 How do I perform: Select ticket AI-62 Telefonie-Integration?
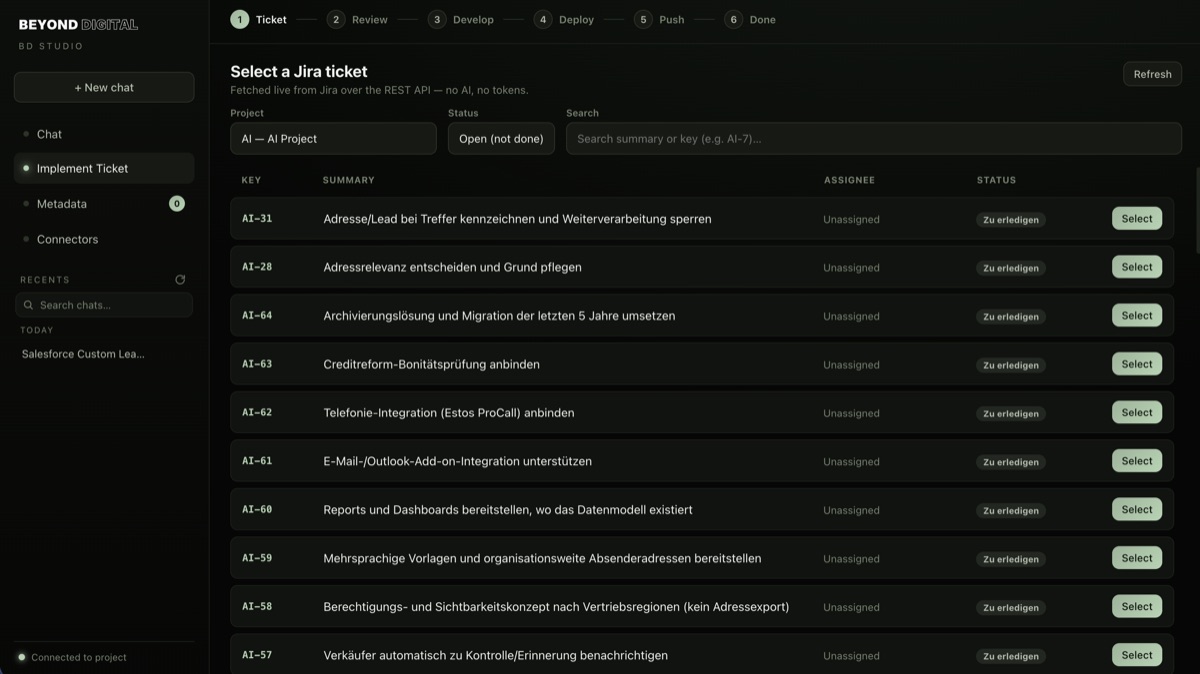click(1137, 412)
